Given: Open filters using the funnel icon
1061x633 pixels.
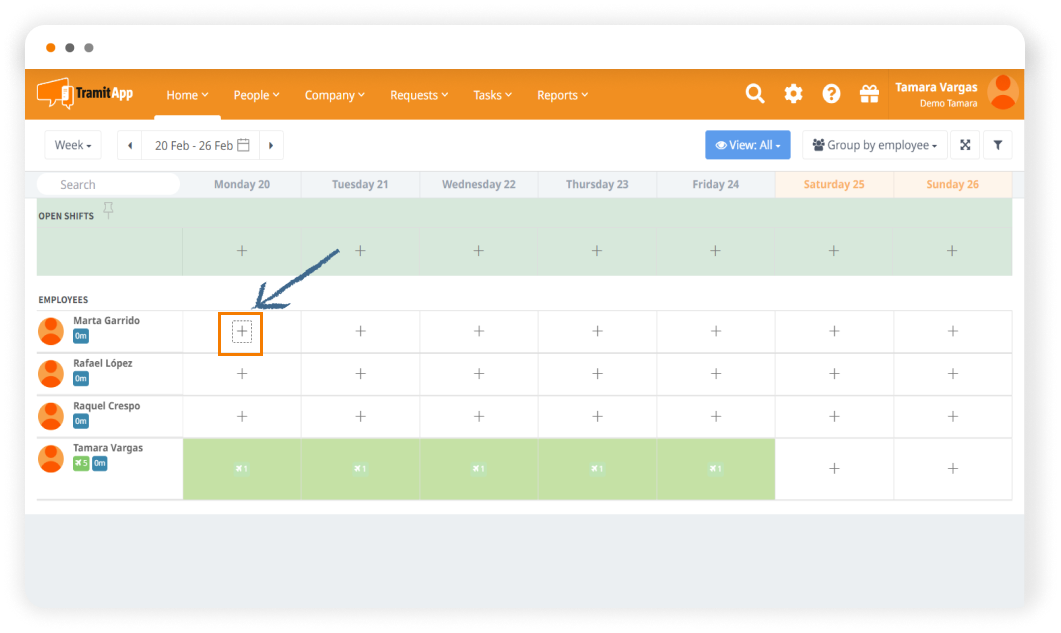Looking at the screenshot, I should pos(997,145).
